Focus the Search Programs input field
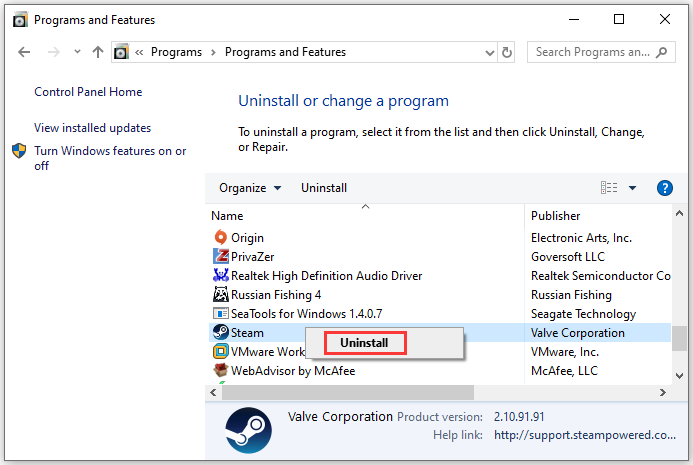The height and width of the screenshot is (465, 693). (592, 52)
